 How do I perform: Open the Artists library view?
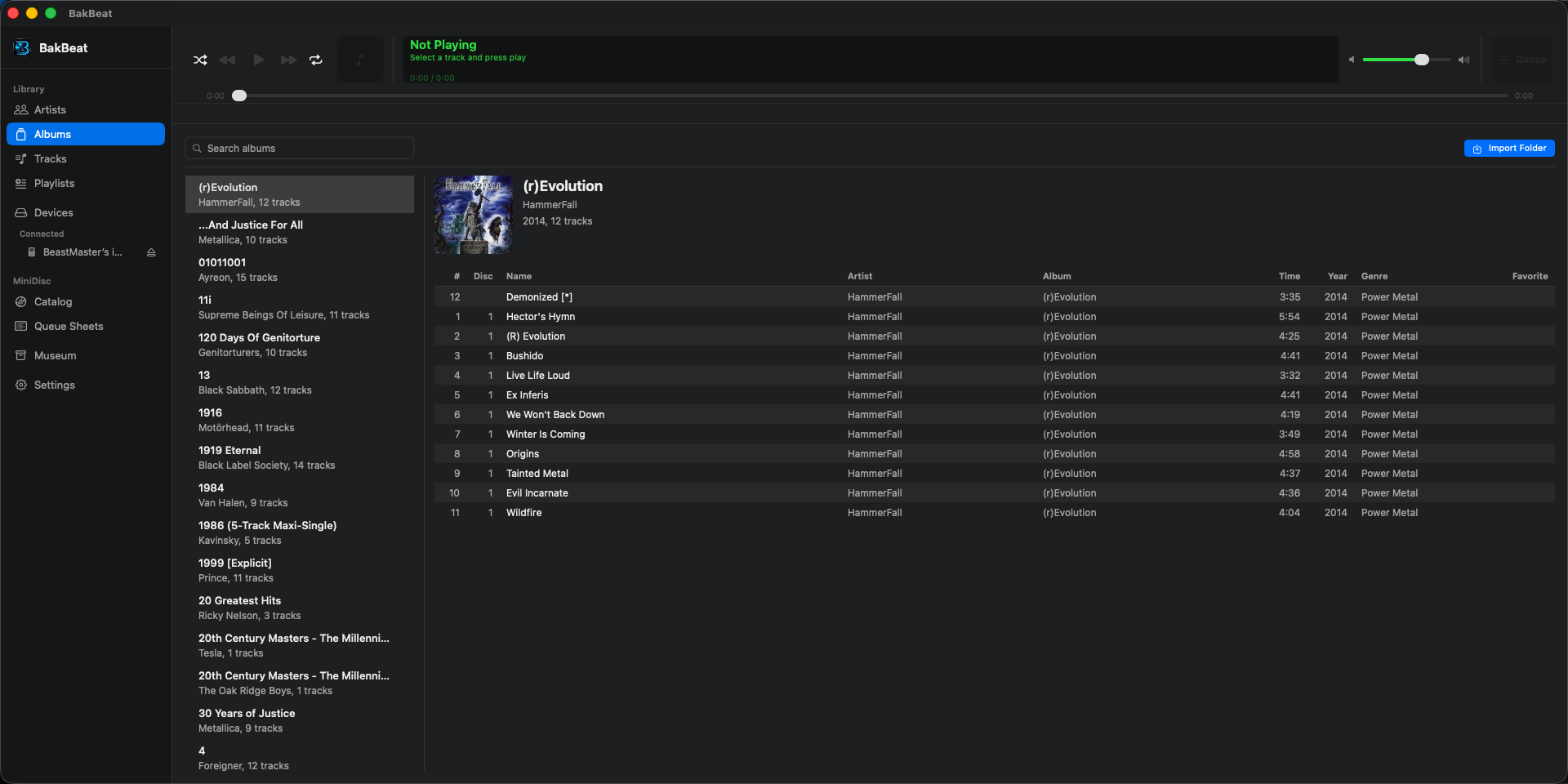click(86, 109)
